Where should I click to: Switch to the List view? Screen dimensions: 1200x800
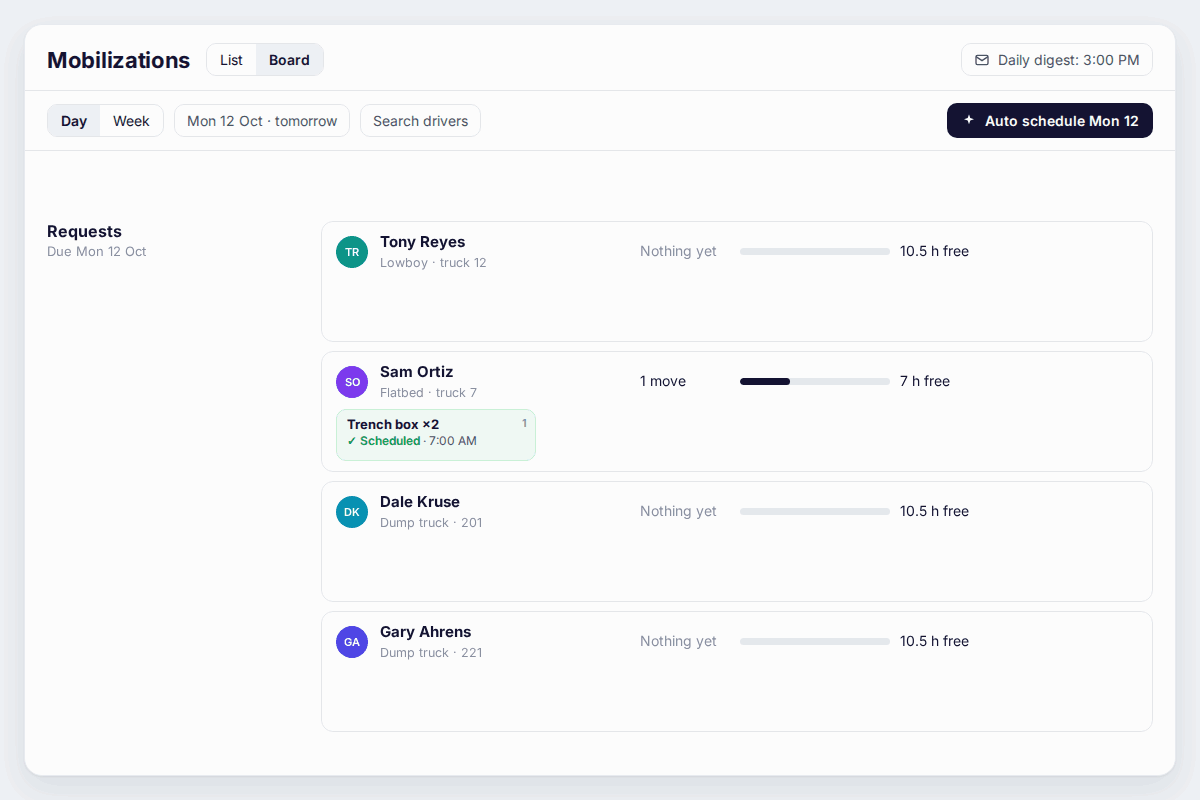(x=231, y=60)
